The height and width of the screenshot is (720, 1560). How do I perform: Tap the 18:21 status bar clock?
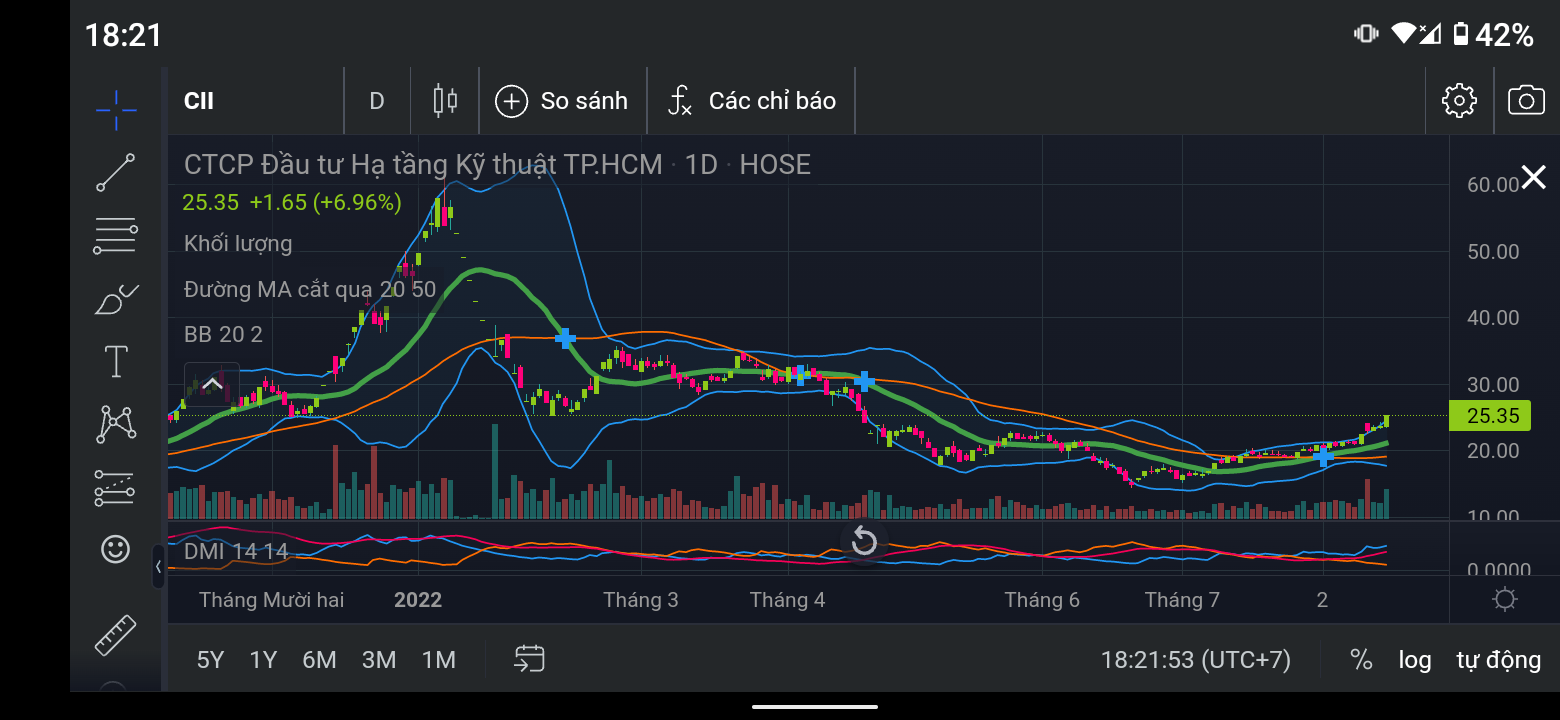(123, 35)
